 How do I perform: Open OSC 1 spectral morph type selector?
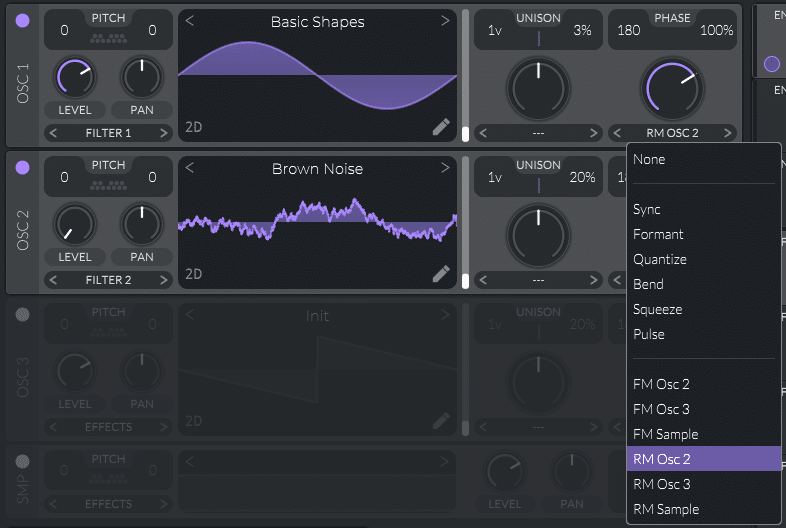[x=538, y=133]
